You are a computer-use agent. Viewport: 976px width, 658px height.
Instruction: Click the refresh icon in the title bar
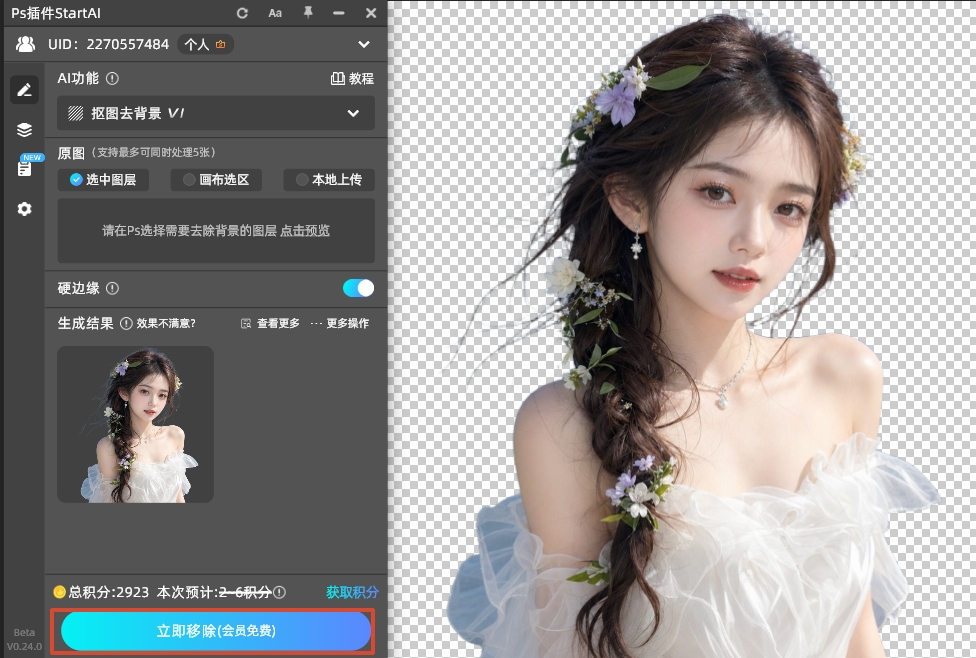click(242, 13)
